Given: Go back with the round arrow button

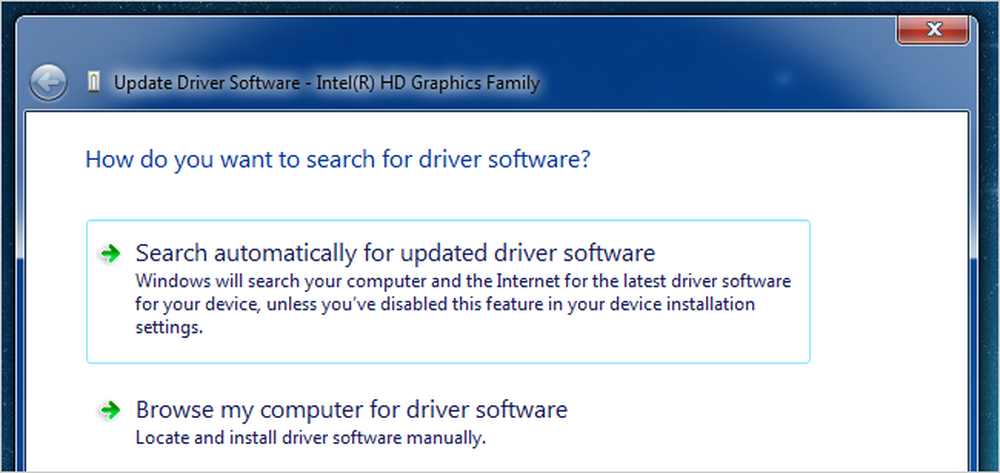Looking at the screenshot, I should point(48,83).
